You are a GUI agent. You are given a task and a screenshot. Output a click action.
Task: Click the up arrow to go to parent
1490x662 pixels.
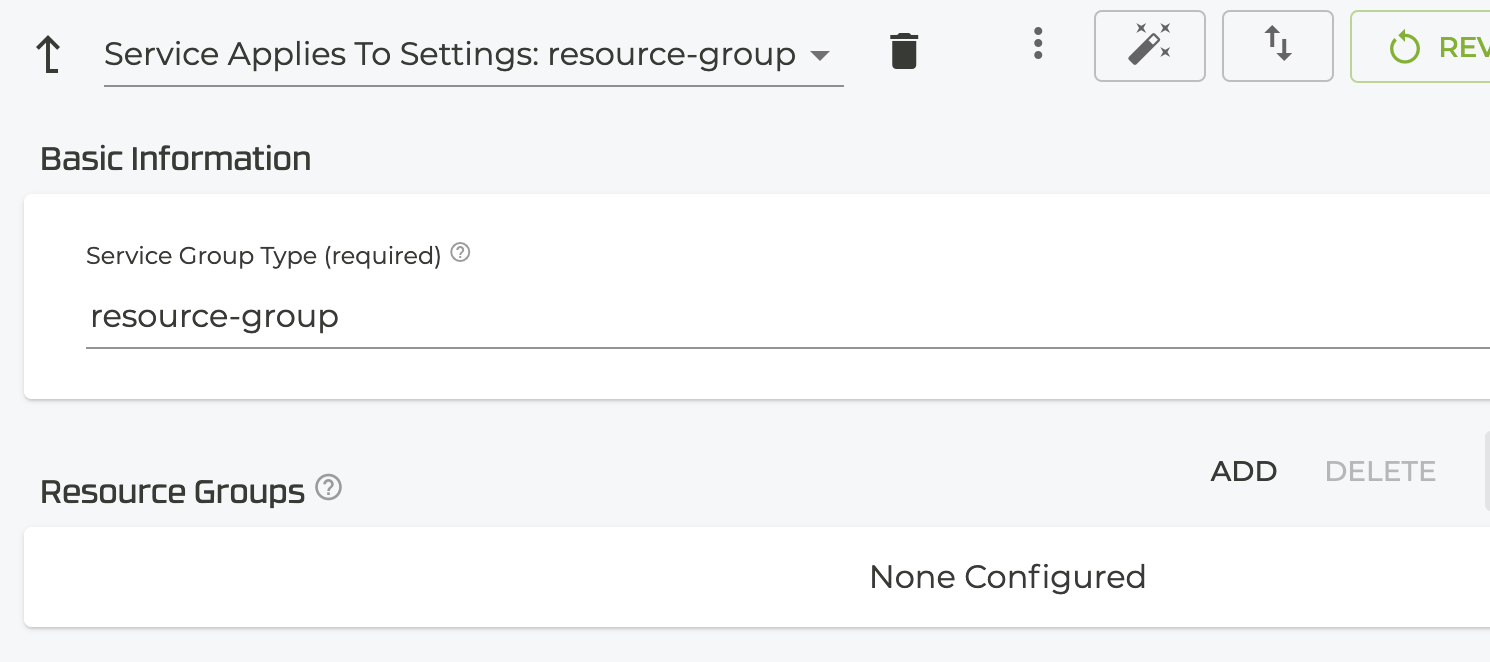48,55
